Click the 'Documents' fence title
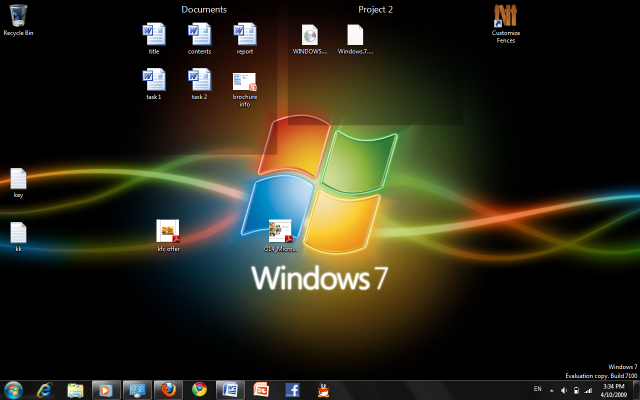Viewport: 640px width, 400px height. coord(204,9)
